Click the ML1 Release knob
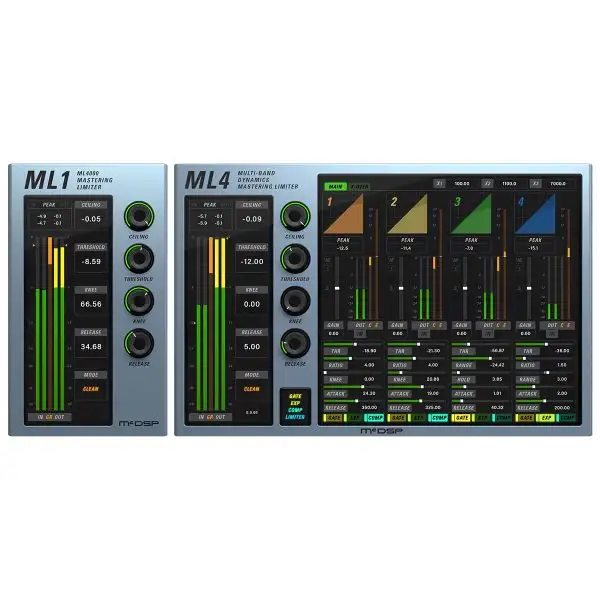Screen dimensions: 600x600 tap(135, 344)
